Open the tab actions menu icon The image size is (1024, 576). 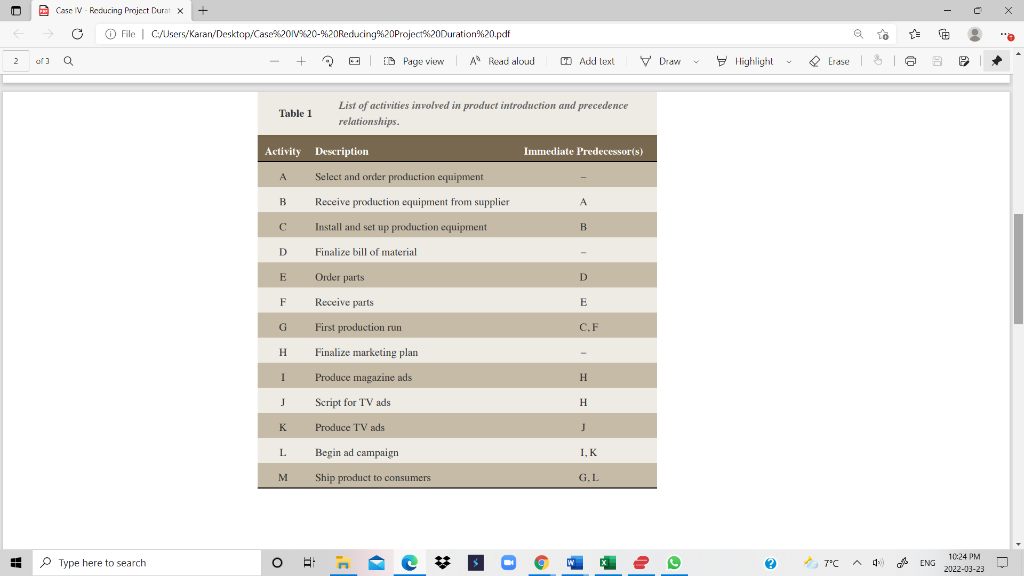(x=16, y=10)
